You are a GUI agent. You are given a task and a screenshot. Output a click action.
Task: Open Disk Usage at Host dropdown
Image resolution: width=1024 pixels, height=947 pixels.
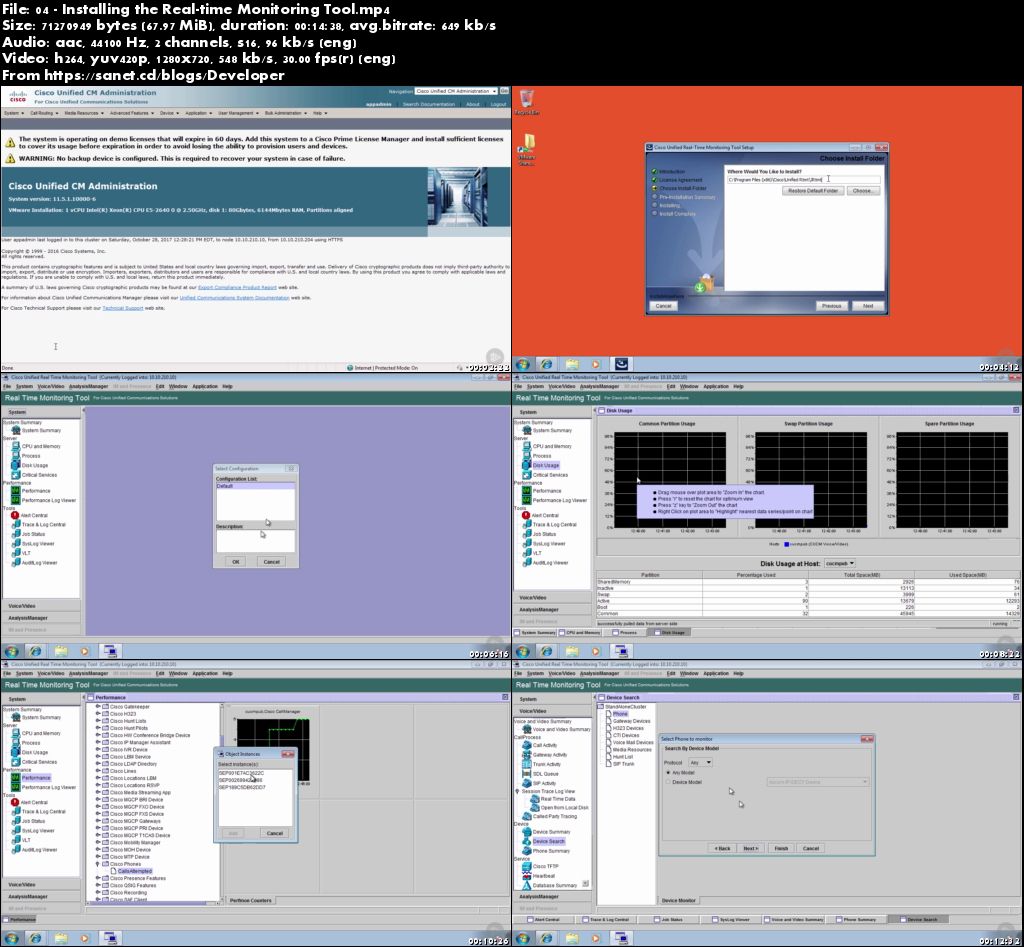tap(839, 564)
